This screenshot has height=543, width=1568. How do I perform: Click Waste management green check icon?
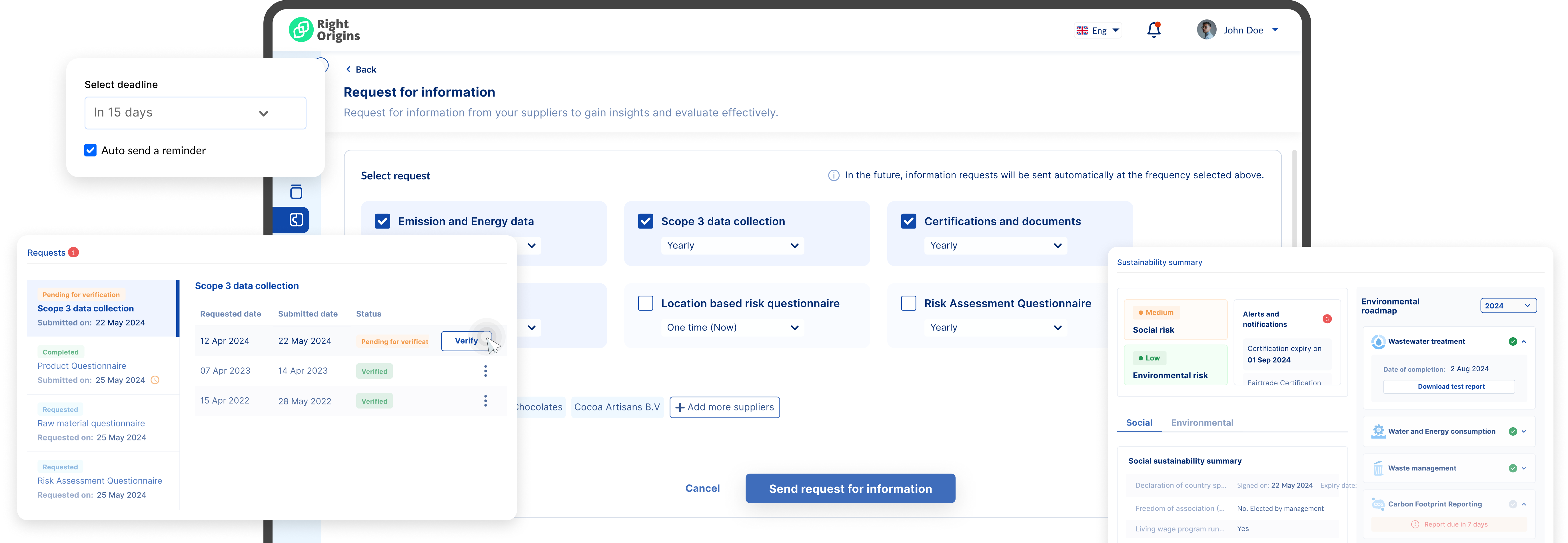click(1513, 468)
